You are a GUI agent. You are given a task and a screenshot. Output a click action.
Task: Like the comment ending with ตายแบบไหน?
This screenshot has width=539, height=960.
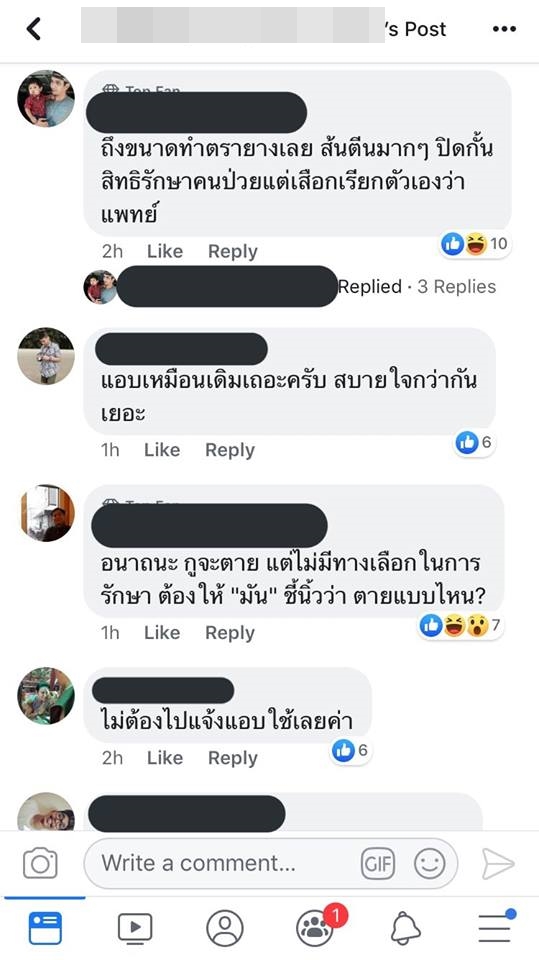[162, 632]
